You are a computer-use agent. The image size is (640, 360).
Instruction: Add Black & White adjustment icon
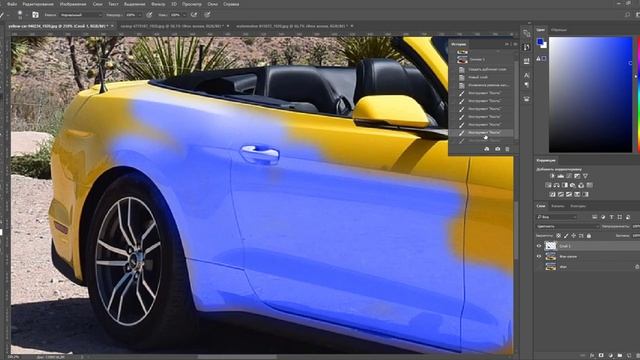564,185
